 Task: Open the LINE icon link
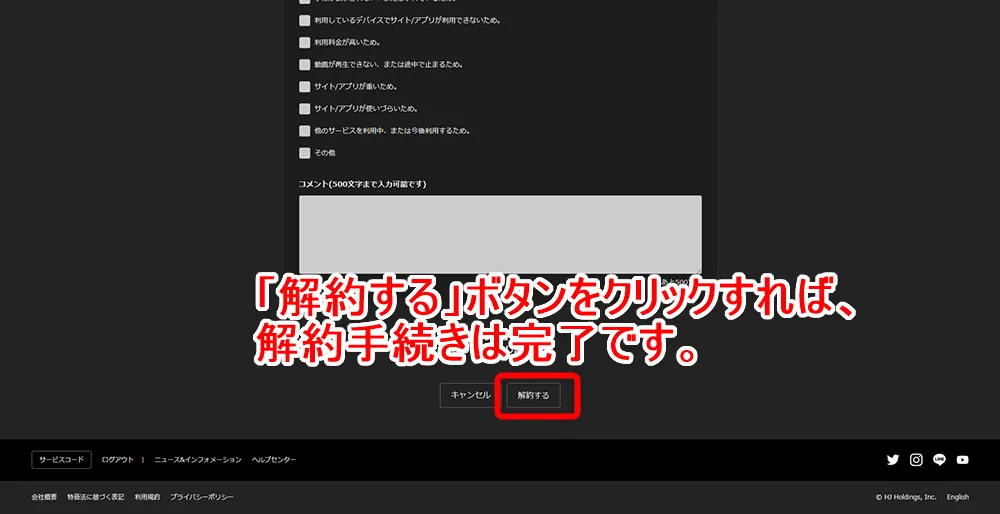point(939,460)
